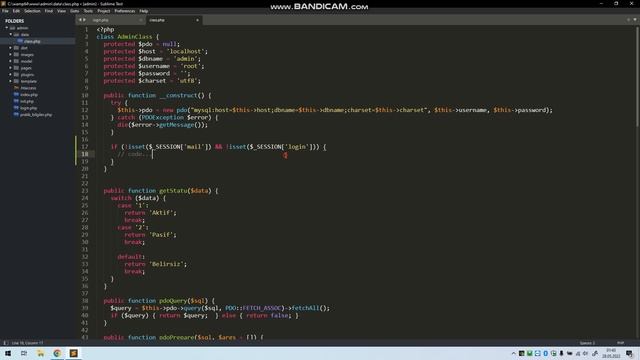Open the microphone tray icon
Viewport: 640px width, 360px height.
(x=562, y=353)
